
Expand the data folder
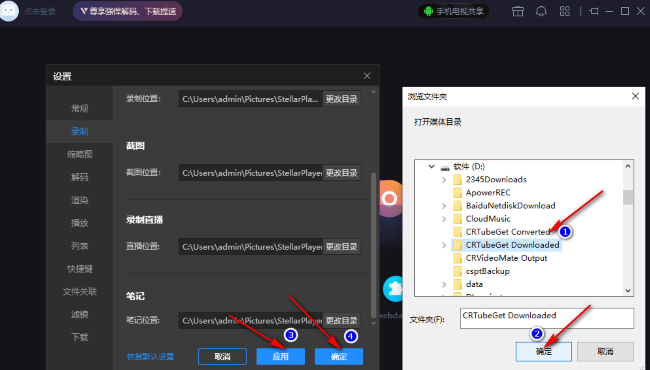click(x=444, y=285)
